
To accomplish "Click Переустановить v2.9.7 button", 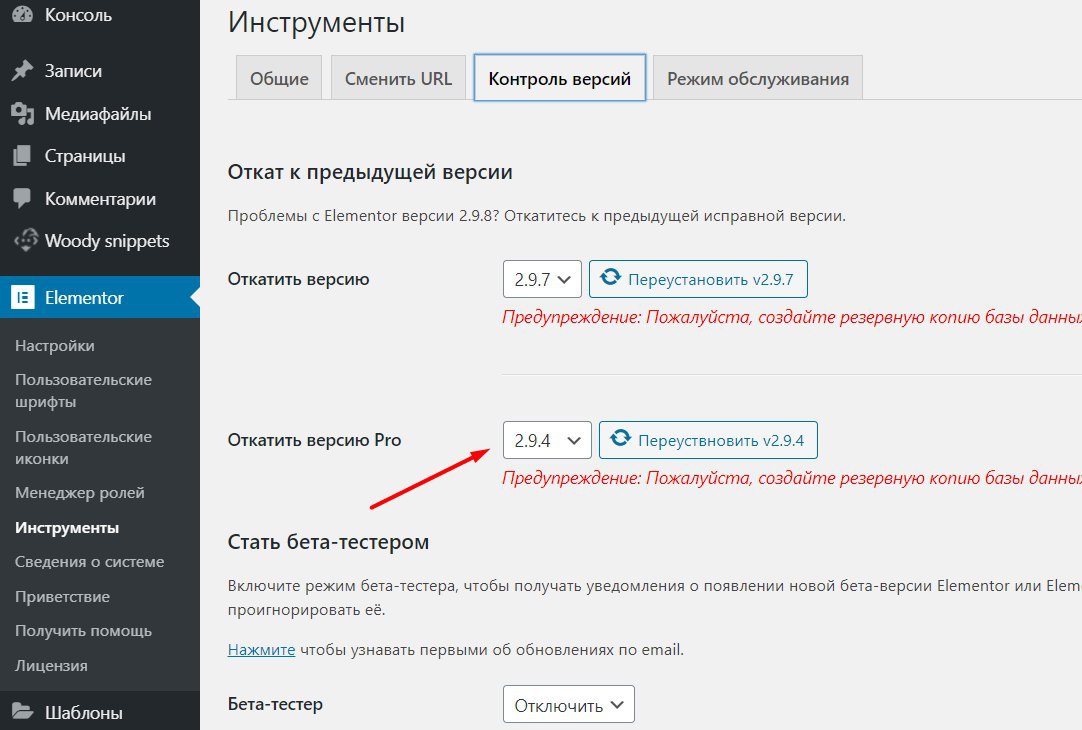I will point(698,279).
